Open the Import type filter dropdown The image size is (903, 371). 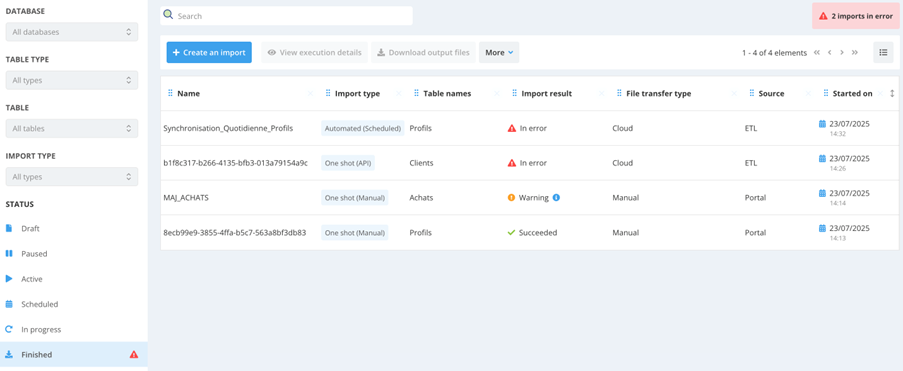(72, 177)
